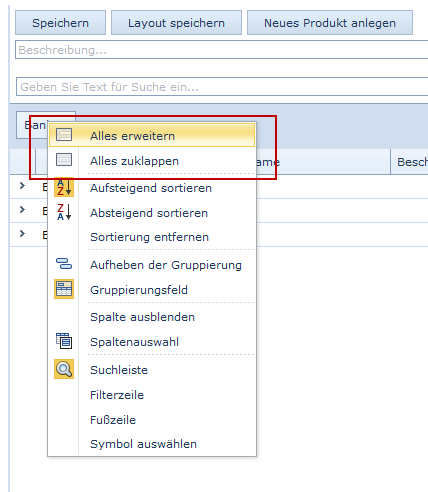Click the Spaltenauswahl column chooser icon
The width and height of the screenshot is (428, 492).
(x=64, y=341)
